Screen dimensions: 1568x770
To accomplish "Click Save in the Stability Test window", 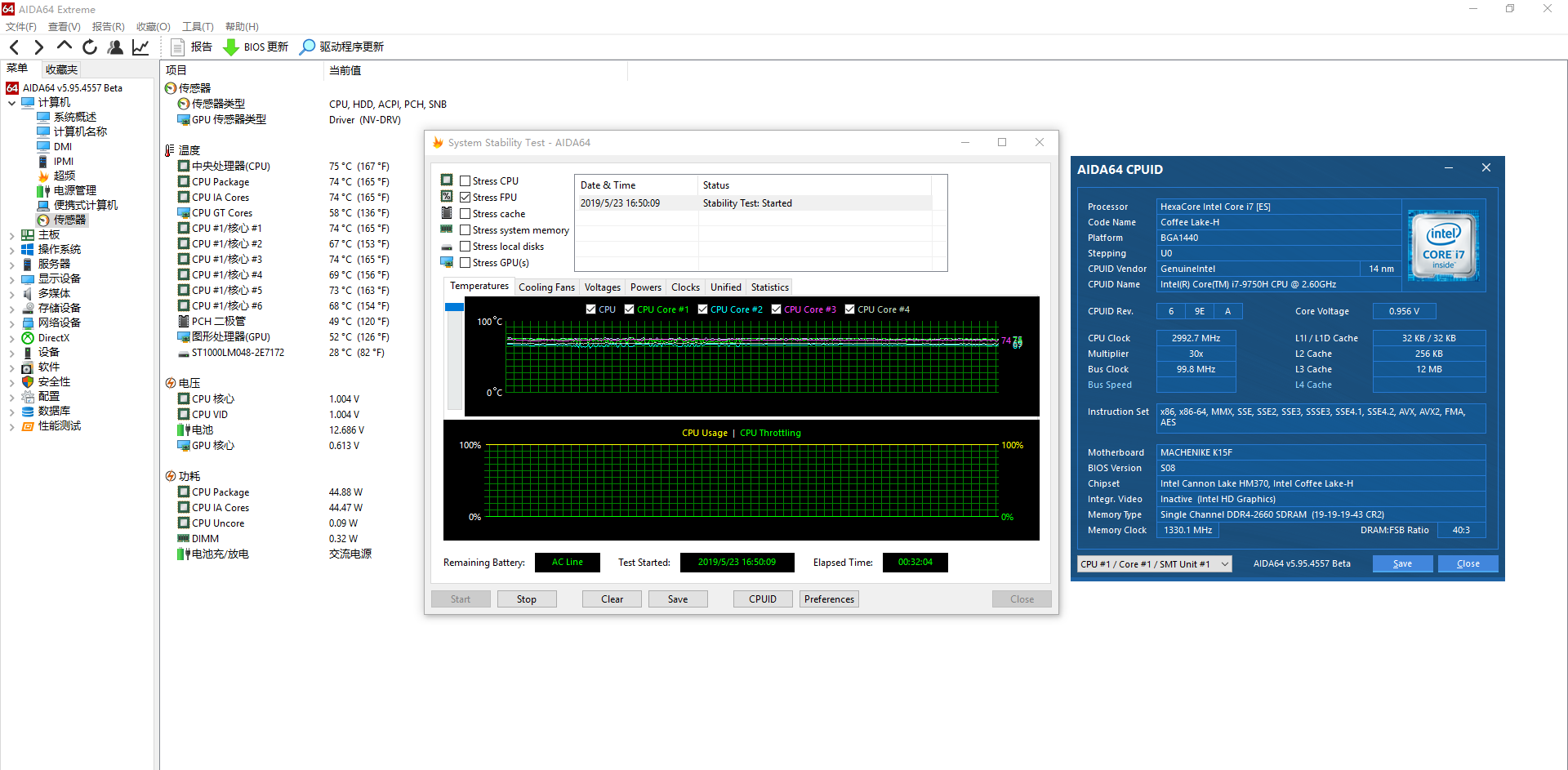I will [x=678, y=599].
